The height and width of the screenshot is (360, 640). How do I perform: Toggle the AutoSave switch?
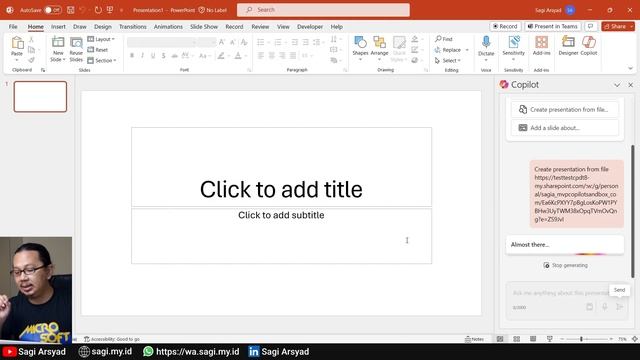tap(53, 10)
